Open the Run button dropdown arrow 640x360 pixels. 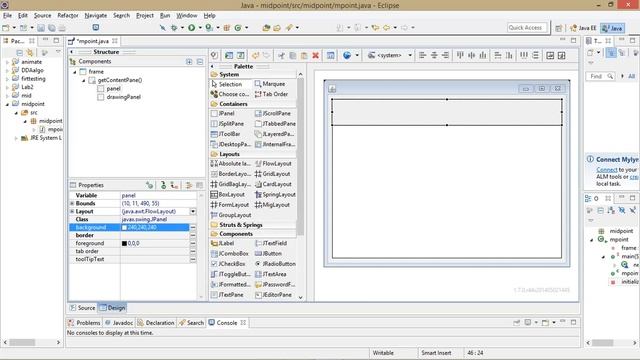(x=200, y=28)
